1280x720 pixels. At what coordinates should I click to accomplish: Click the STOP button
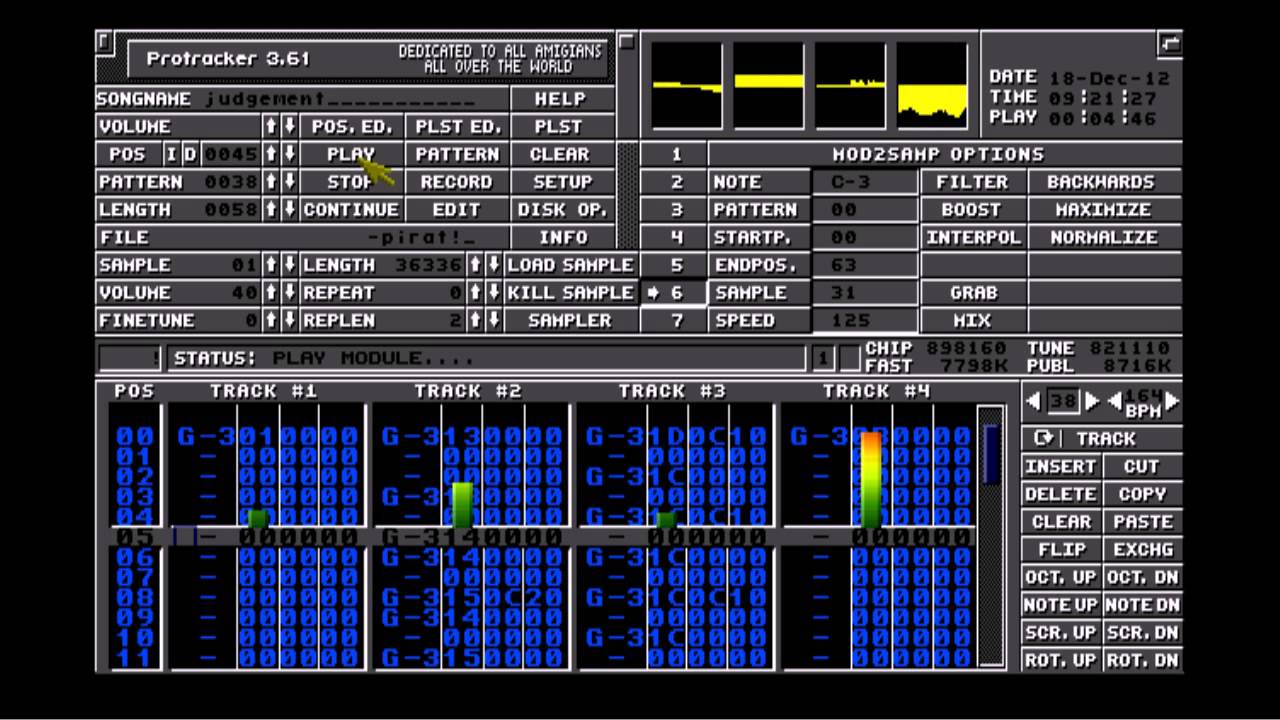(352, 182)
